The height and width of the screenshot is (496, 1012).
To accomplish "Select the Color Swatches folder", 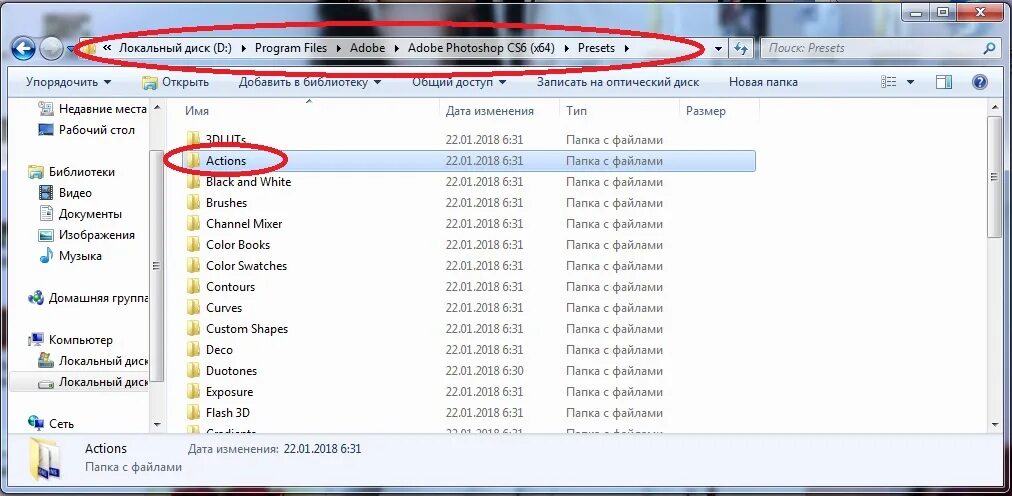I will (246, 266).
